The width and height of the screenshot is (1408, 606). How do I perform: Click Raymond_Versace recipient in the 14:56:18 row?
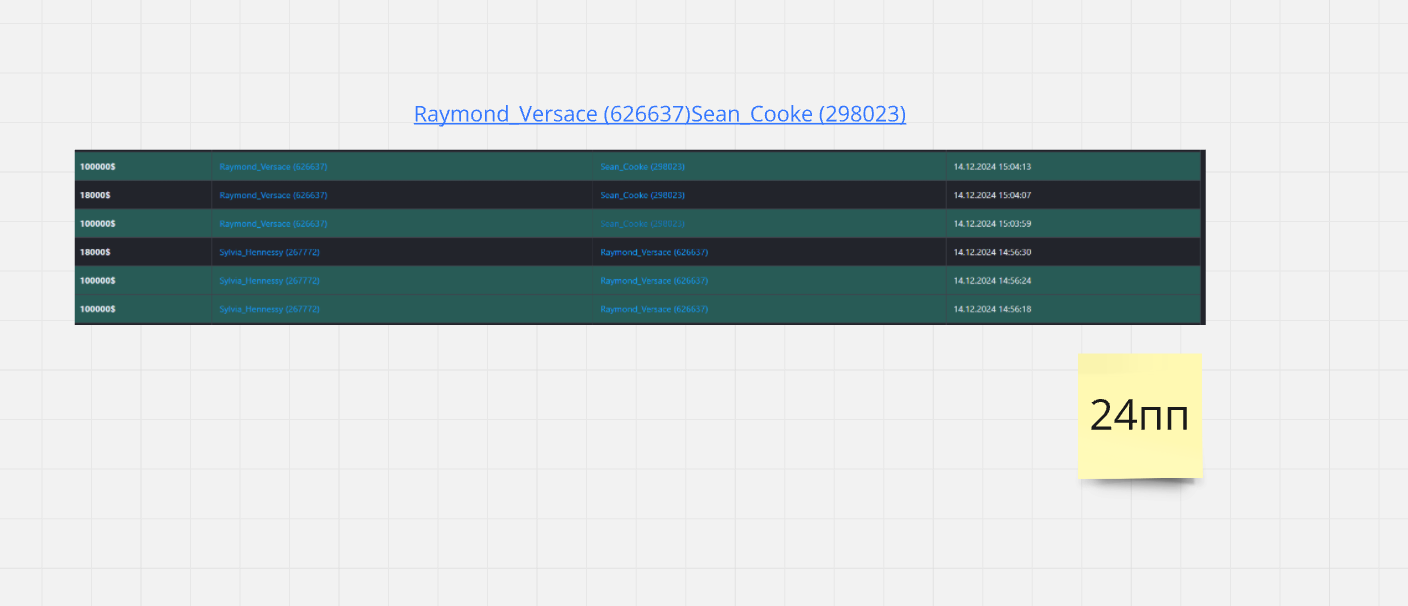point(654,309)
